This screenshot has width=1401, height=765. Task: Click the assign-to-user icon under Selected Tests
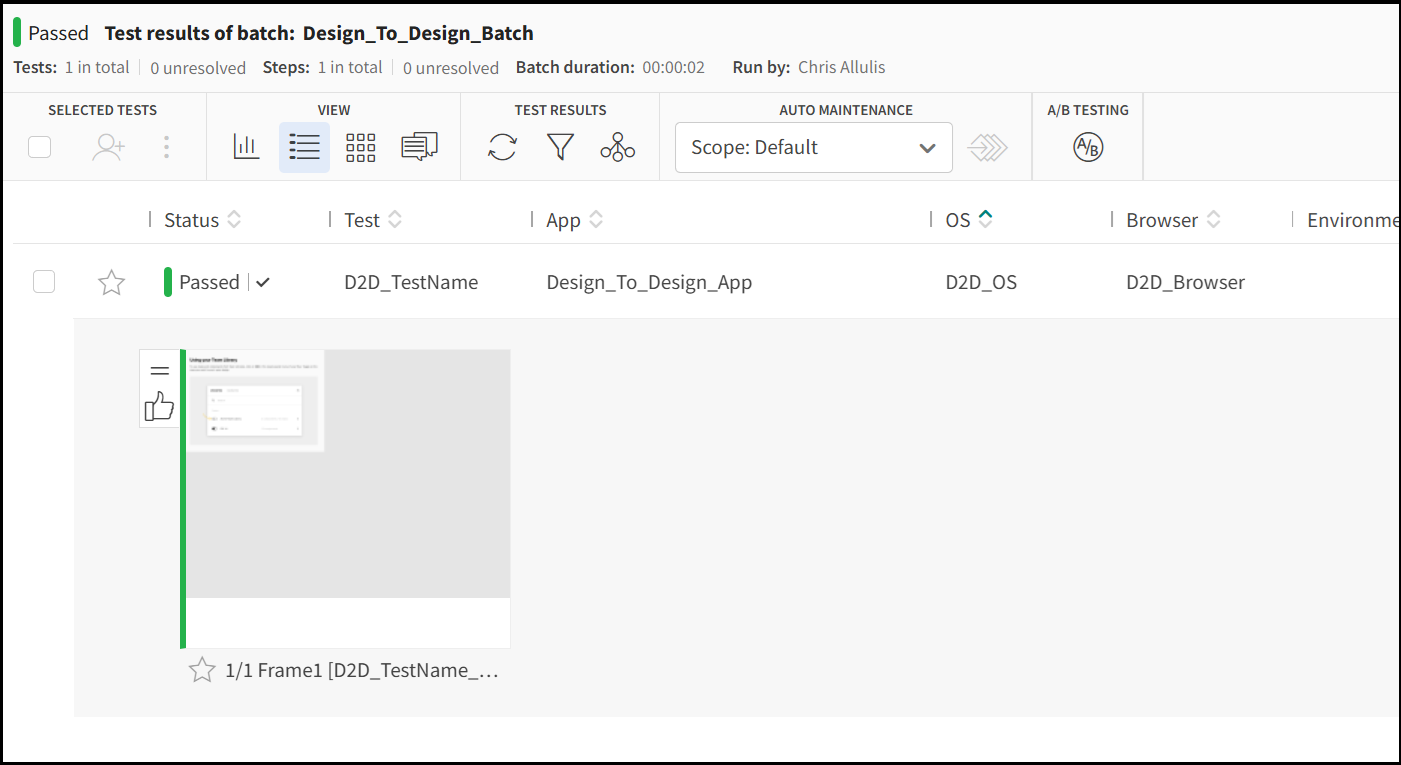pyautogui.click(x=109, y=146)
